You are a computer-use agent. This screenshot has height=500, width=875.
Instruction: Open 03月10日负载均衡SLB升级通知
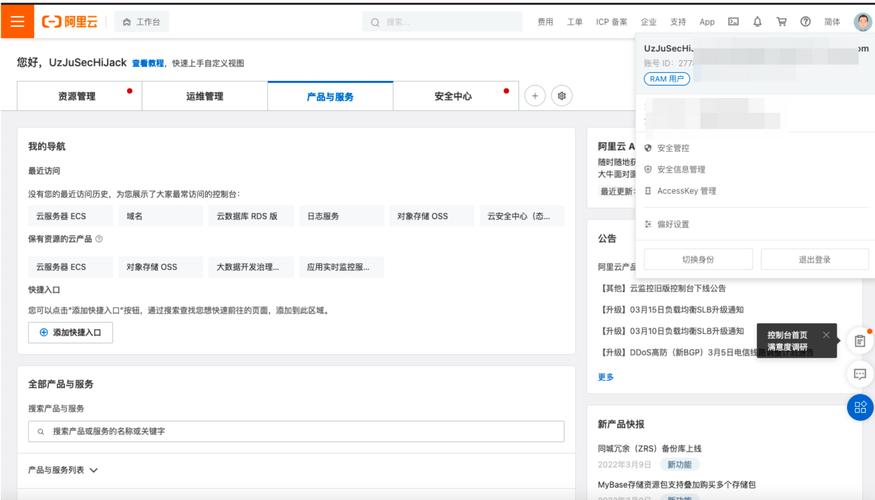coord(671,331)
